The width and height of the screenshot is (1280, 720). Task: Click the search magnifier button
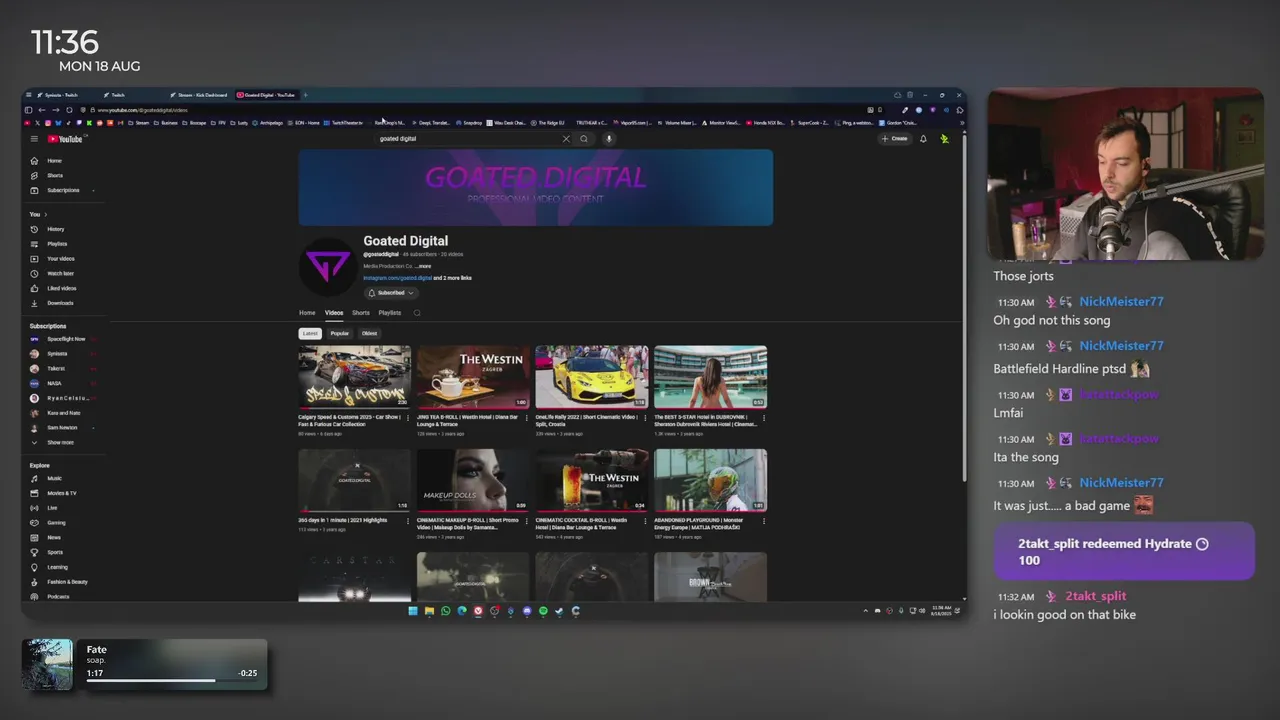coord(584,139)
